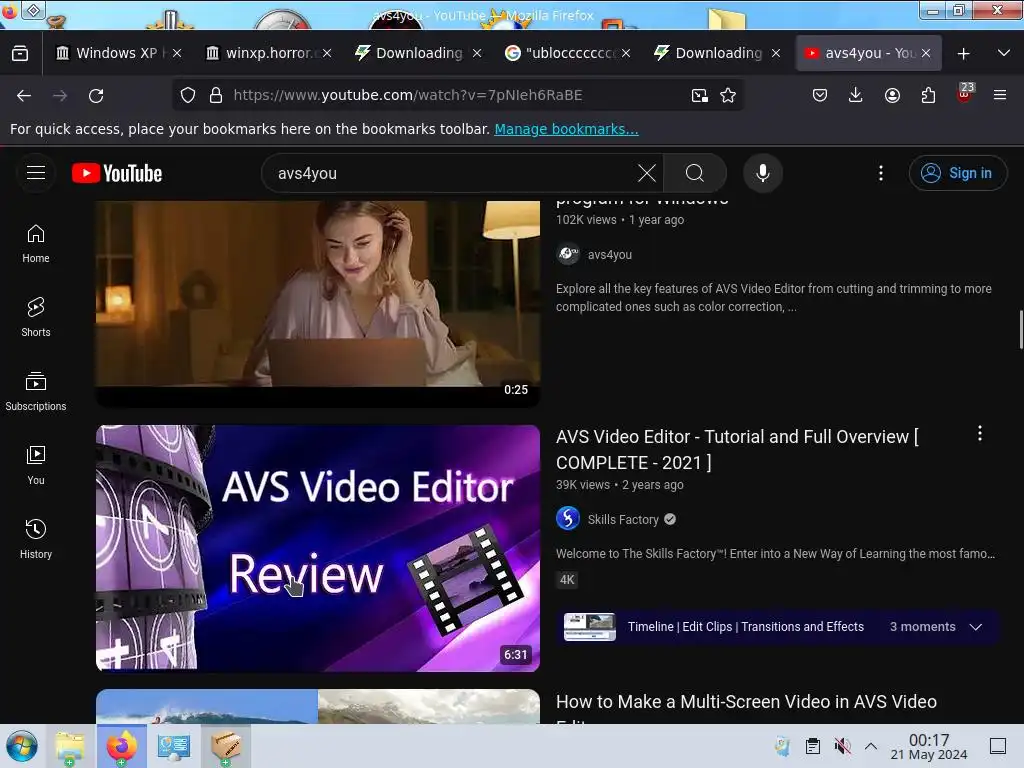Open more actions for AVS Video Editor Tutorial
The image size is (1024, 768).
point(980,434)
